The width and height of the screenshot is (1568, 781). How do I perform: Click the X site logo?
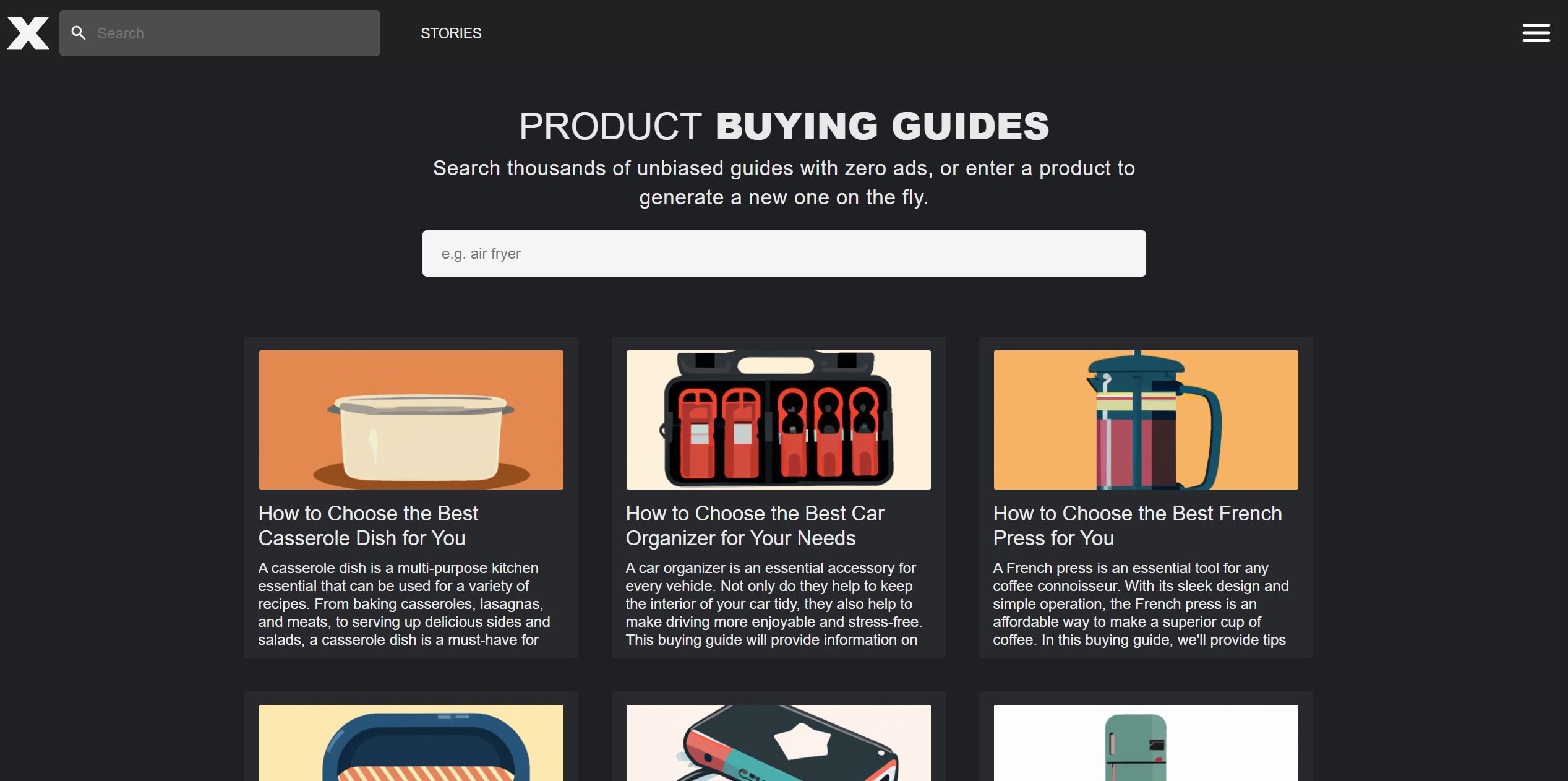[x=28, y=33]
